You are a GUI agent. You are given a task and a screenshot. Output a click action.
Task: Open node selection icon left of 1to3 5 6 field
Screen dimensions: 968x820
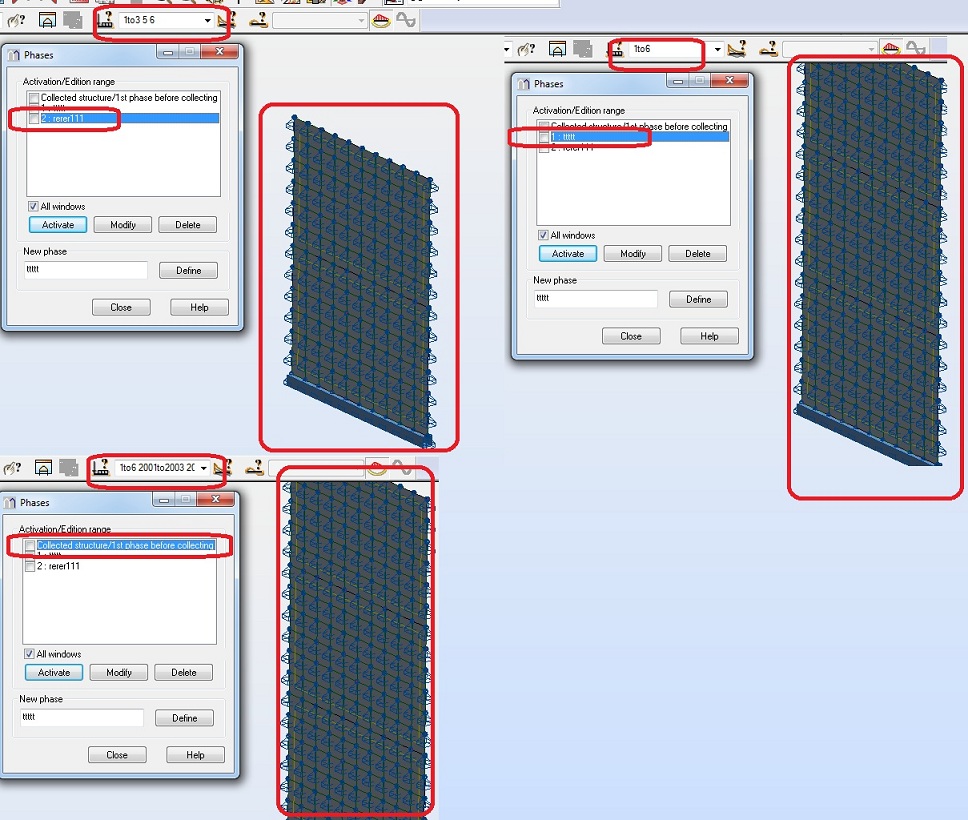point(106,20)
